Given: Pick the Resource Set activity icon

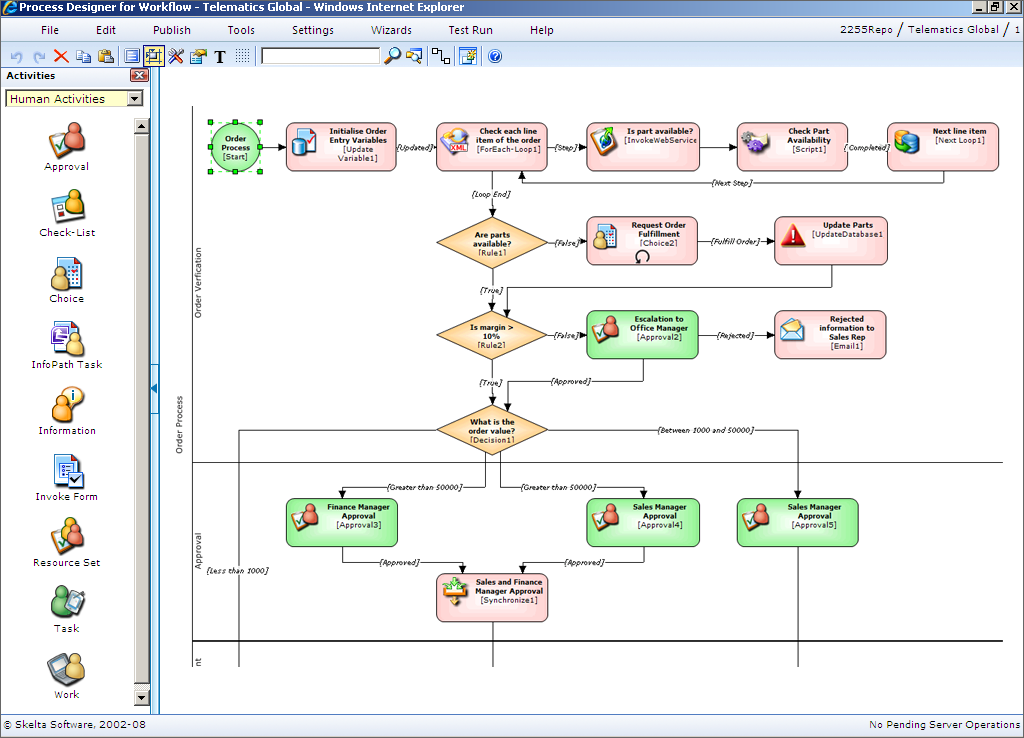Looking at the screenshot, I should click(x=67, y=537).
